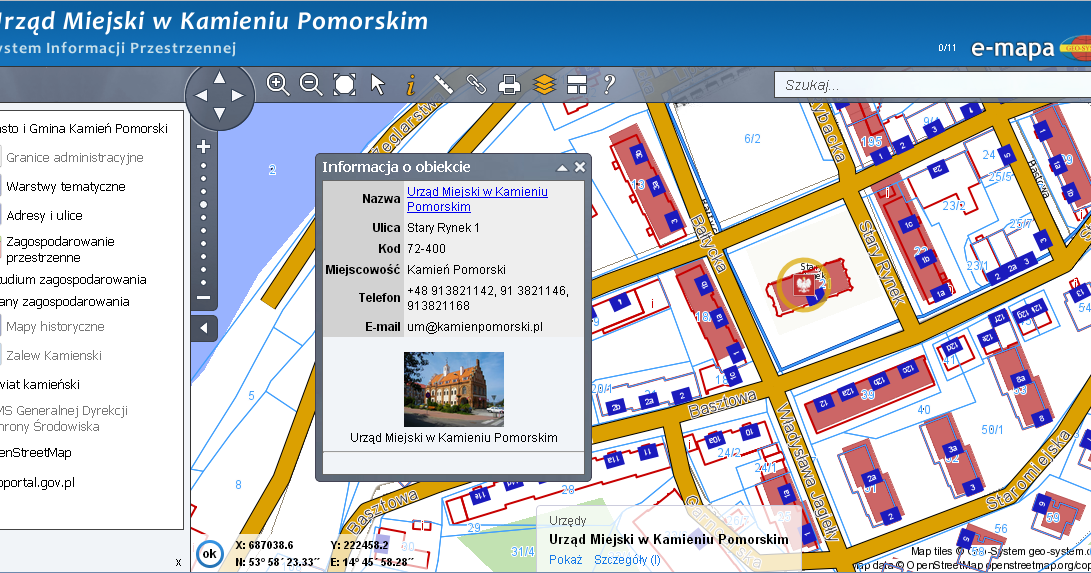Open Urząd Miejski w Kamieniu Pomorskim link
The height and width of the screenshot is (573, 1091).
coord(477,199)
